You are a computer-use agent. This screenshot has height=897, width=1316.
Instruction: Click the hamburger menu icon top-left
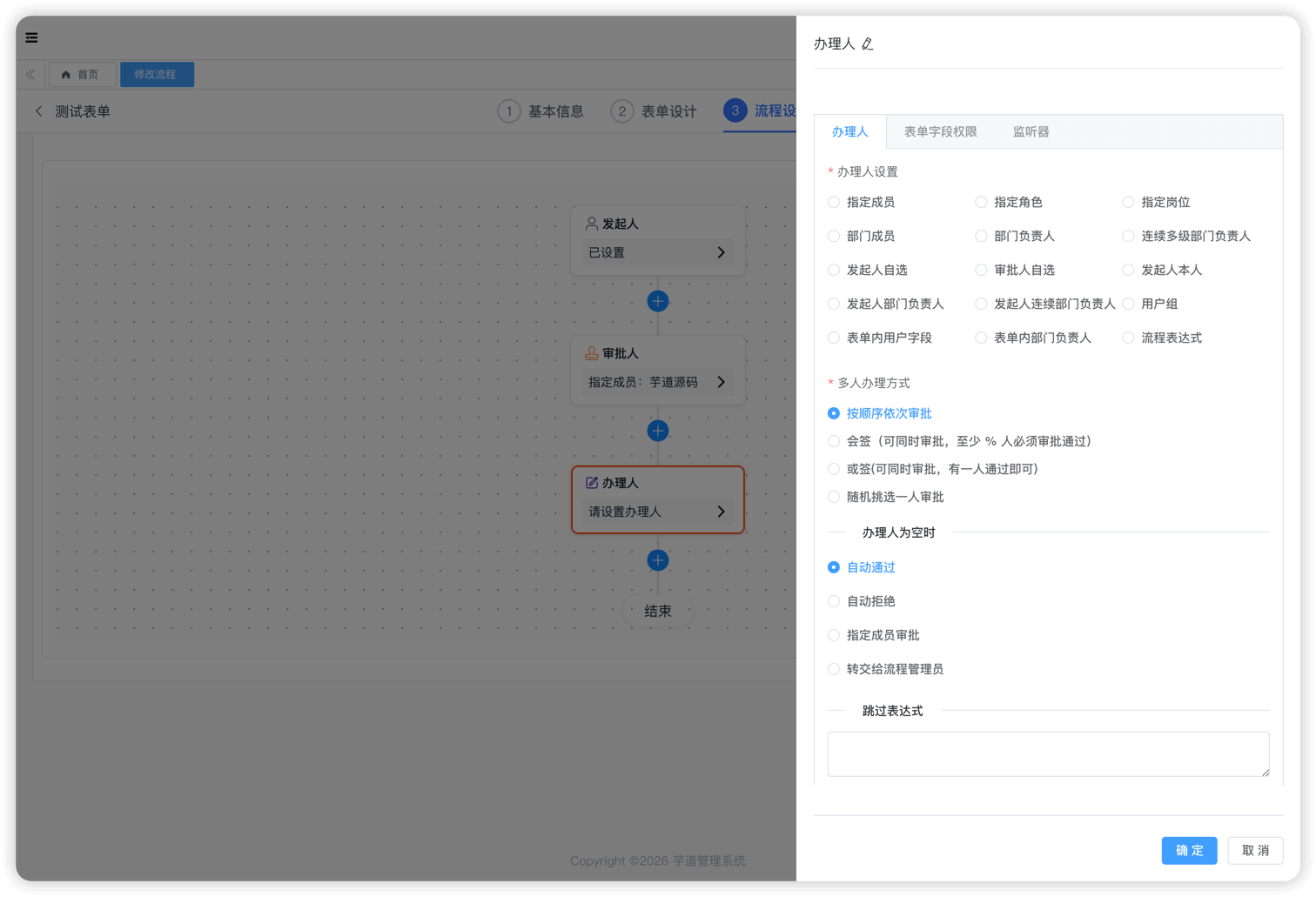coord(31,37)
